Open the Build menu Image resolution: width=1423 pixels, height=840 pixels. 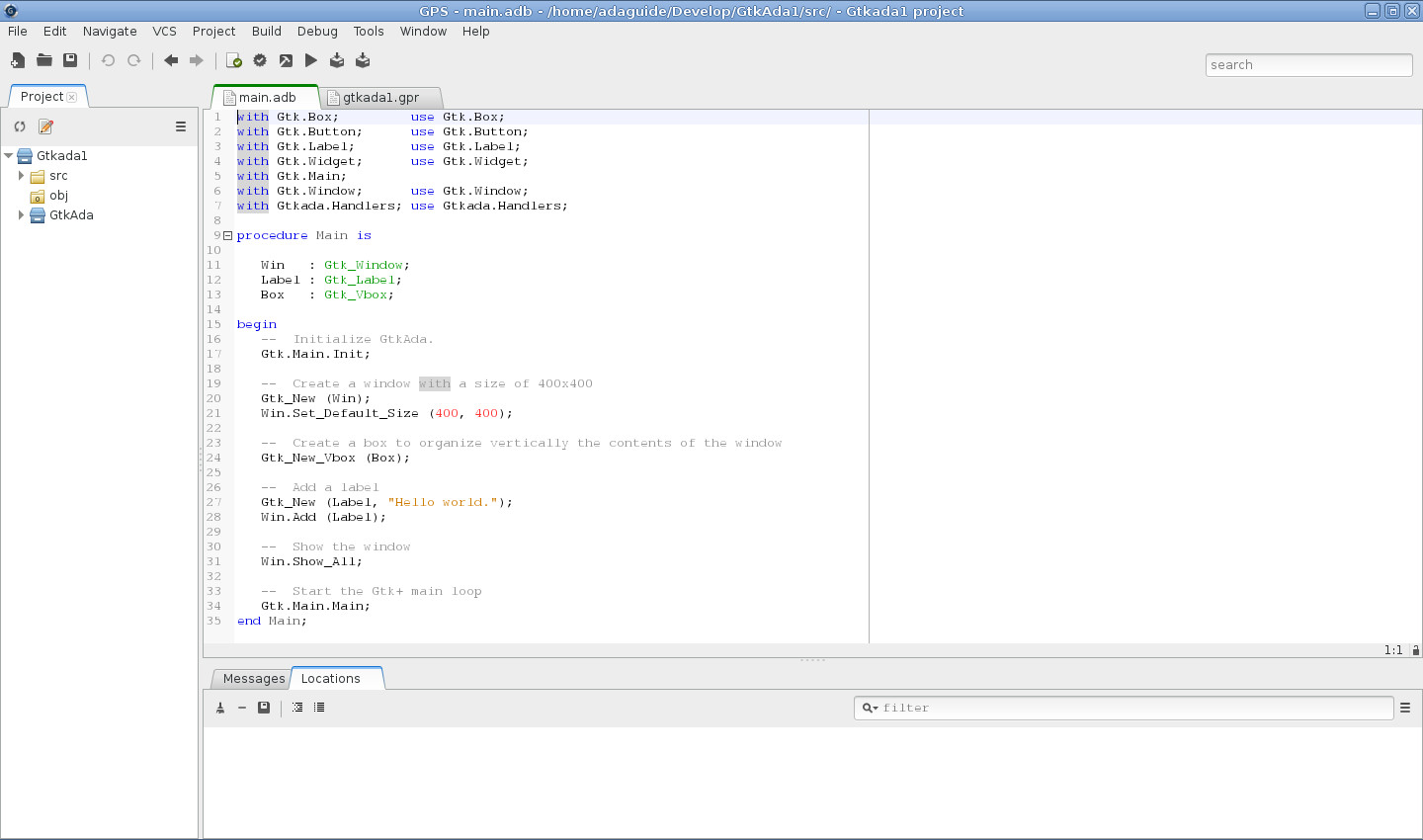266,32
